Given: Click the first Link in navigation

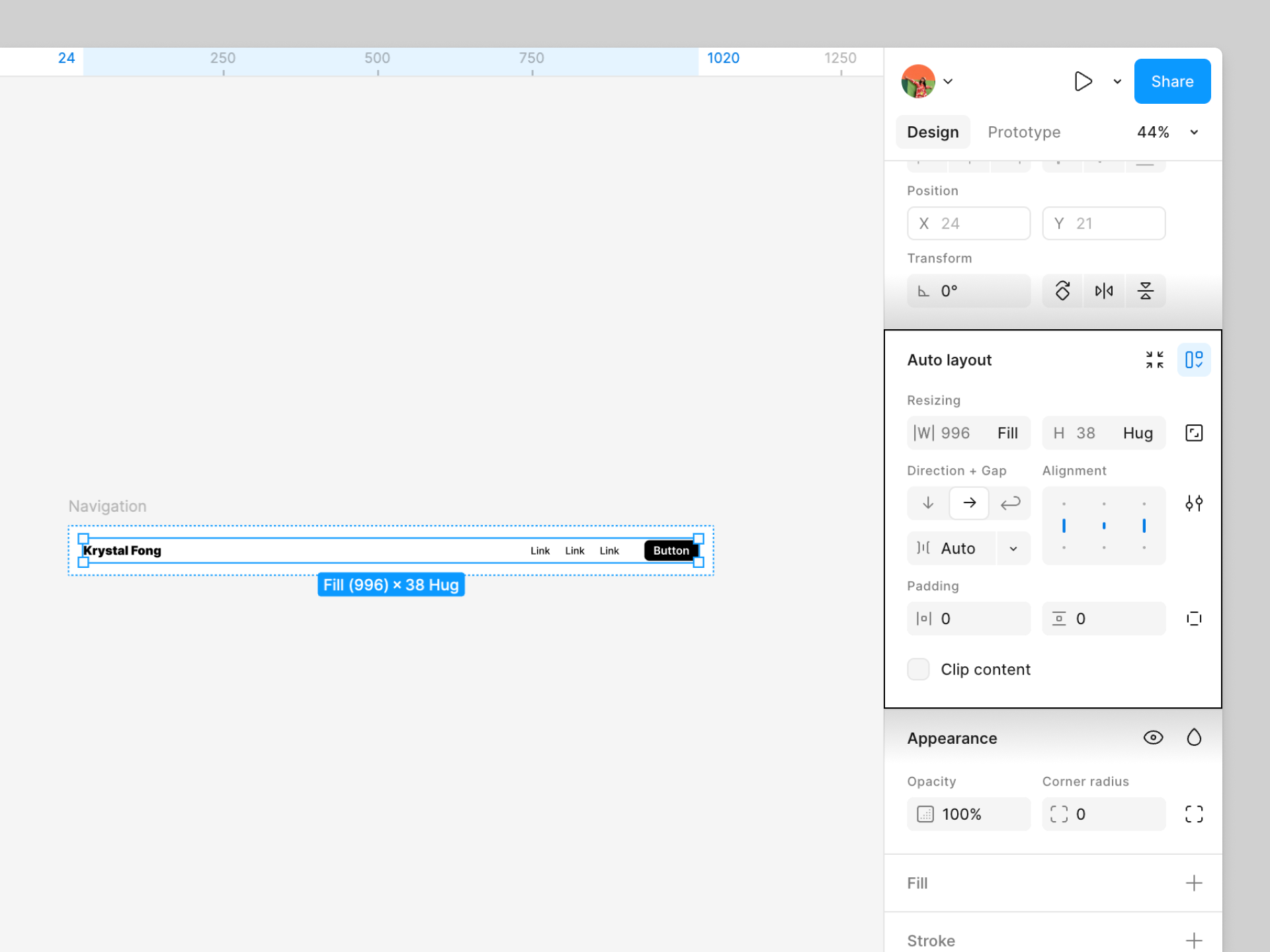Looking at the screenshot, I should tap(540, 551).
